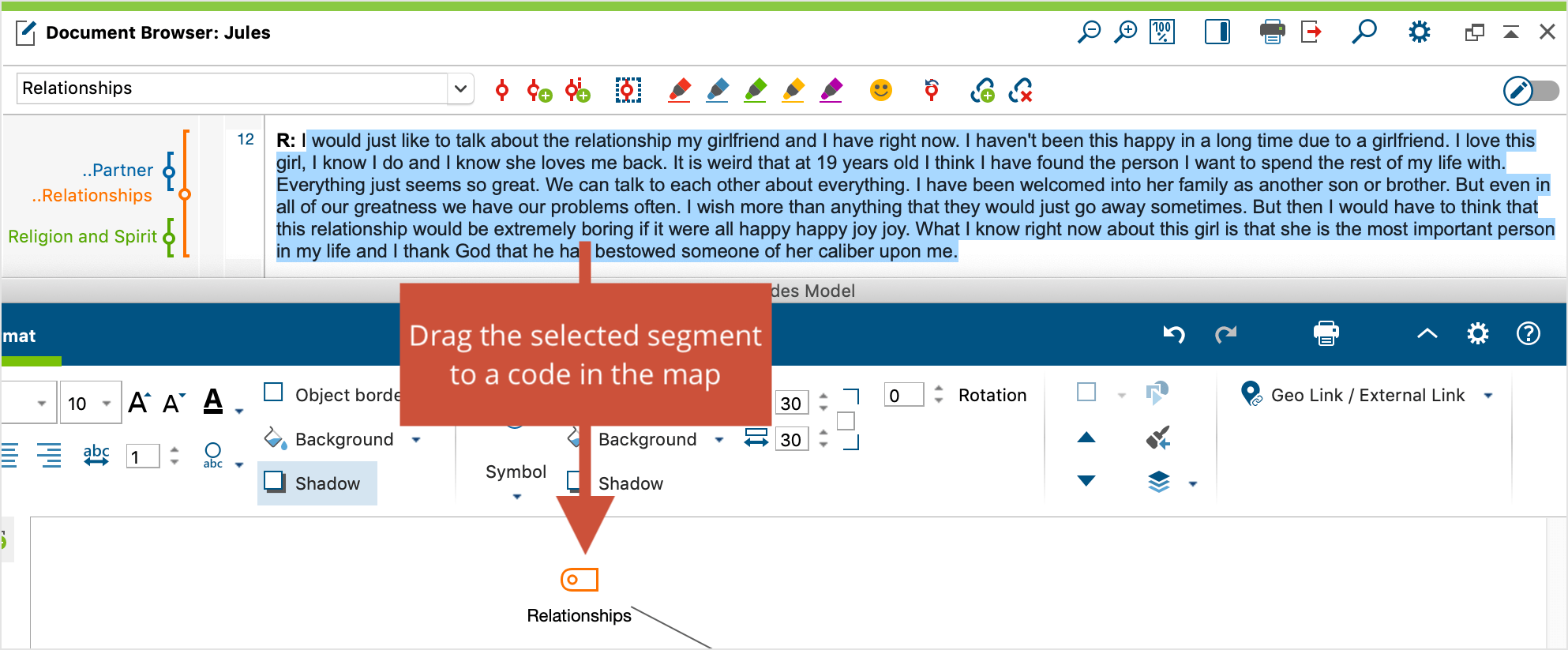The height and width of the screenshot is (650, 1568).
Task: Undo the last map action
Action: pos(1174,334)
